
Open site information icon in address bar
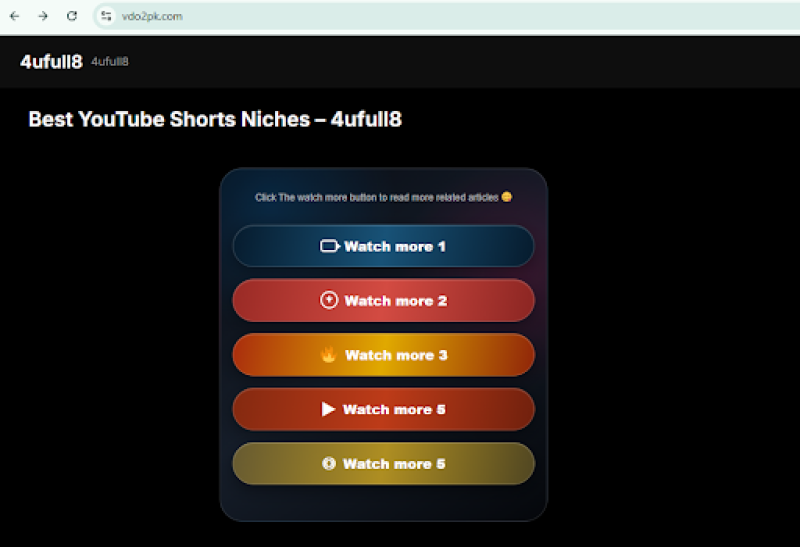pyautogui.click(x=106, y=16)
